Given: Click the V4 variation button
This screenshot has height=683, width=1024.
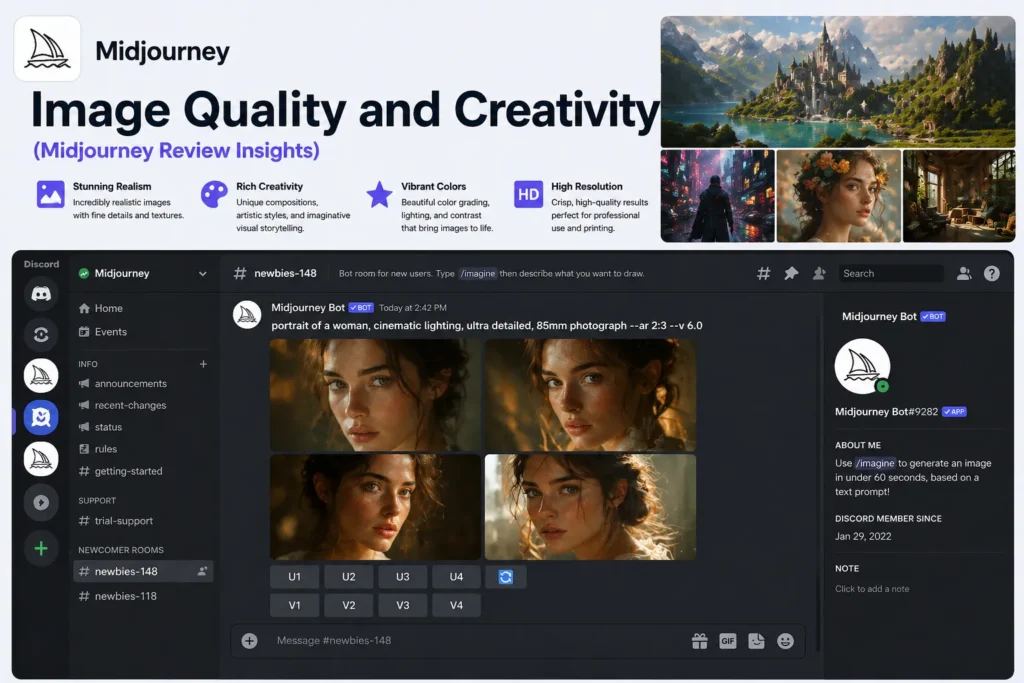Looking at the screenshot, I should click(x=456, y=605).
